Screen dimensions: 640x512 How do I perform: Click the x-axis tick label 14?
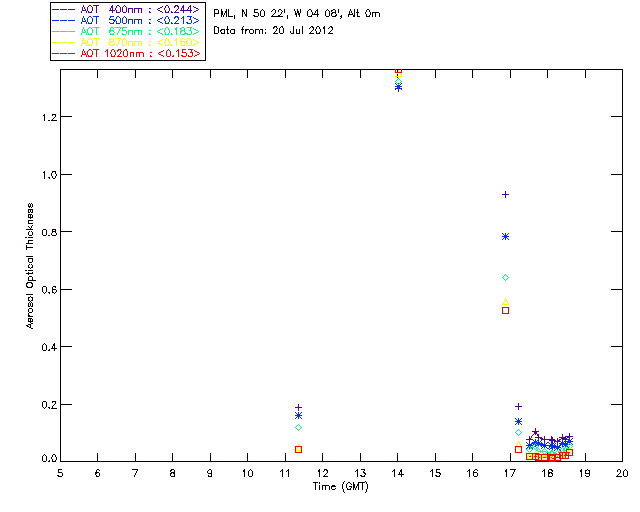tap(398, 474)
